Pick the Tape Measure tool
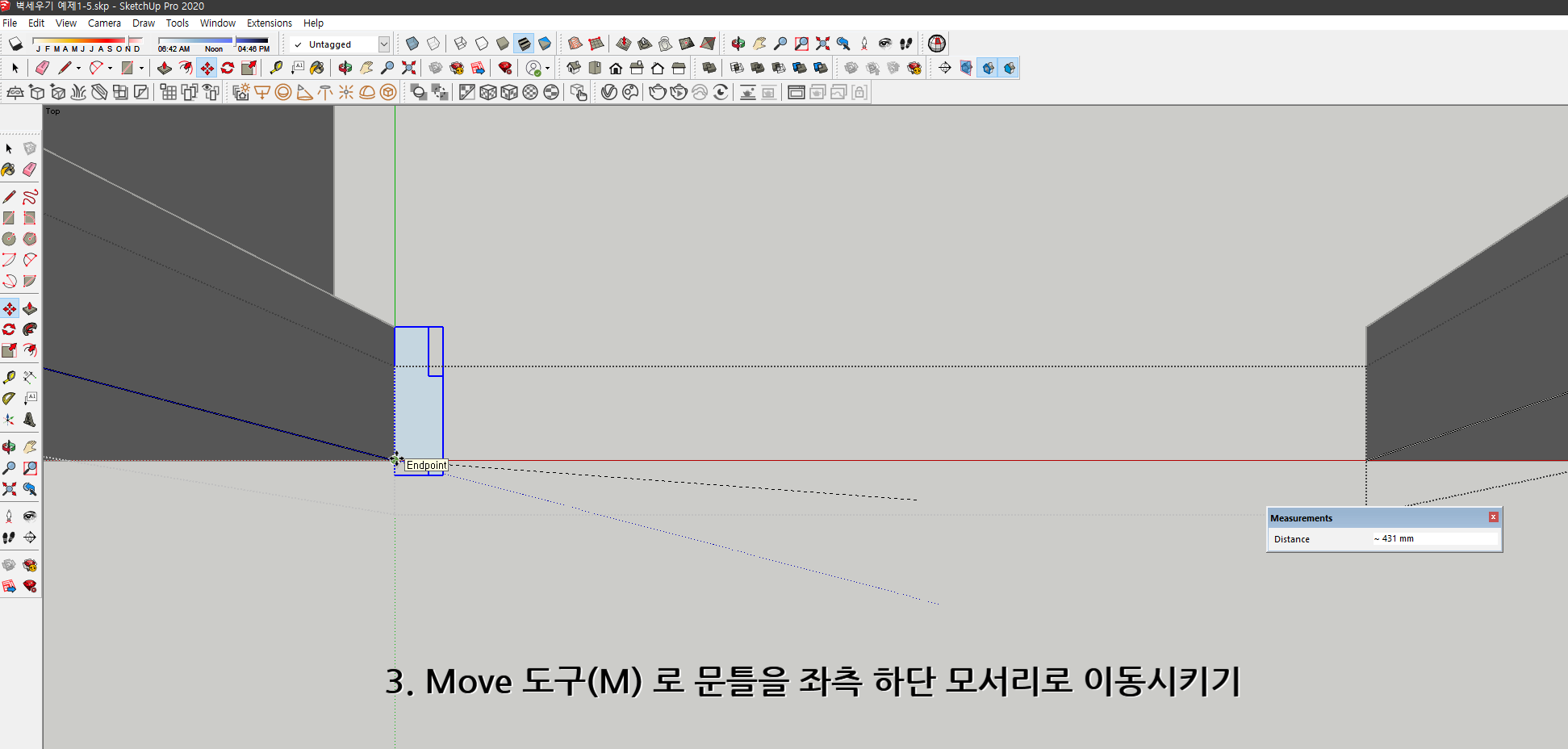 (277, 68)
